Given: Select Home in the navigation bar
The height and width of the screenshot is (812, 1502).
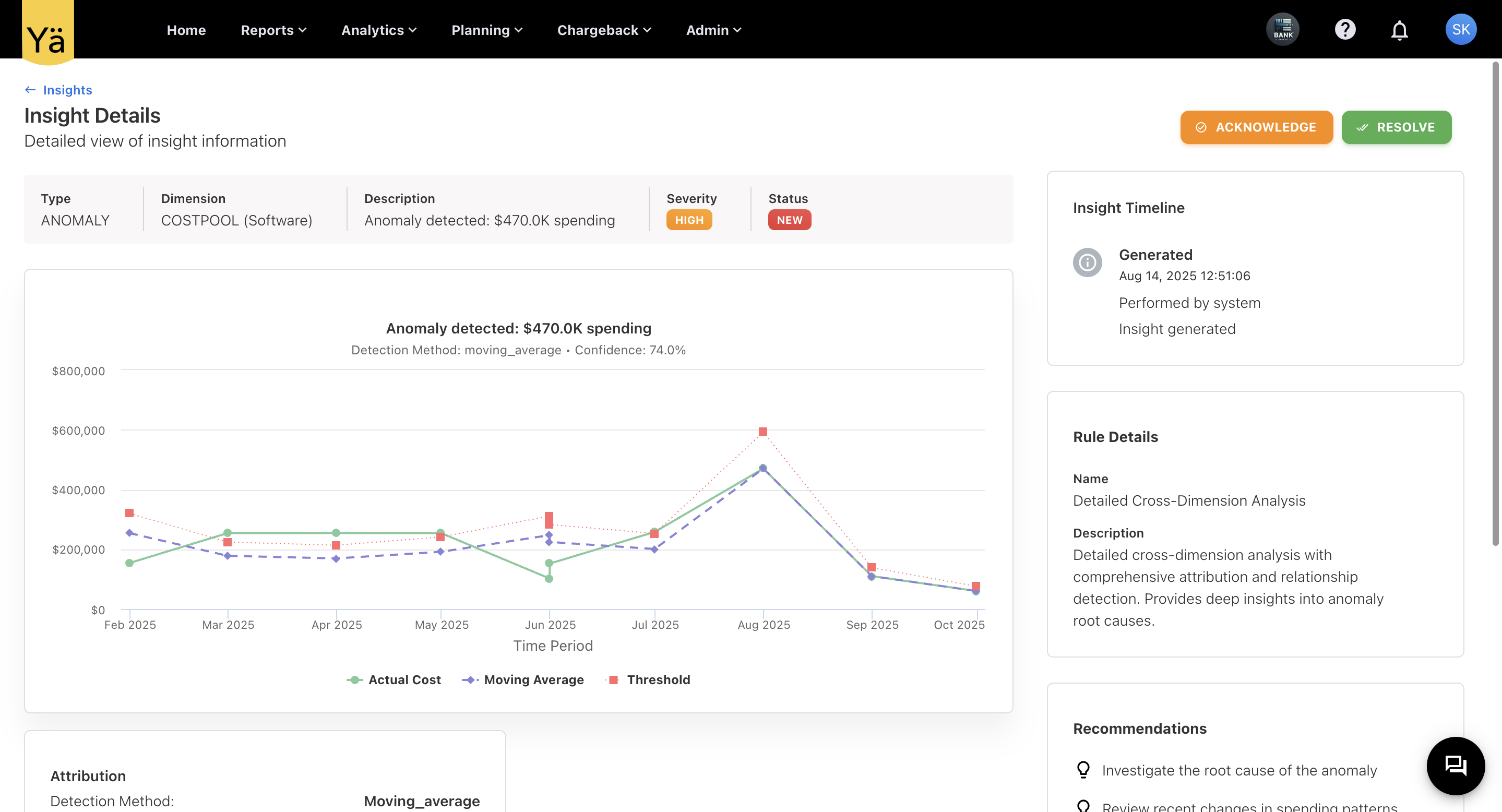Looking at the screenshot, I should point(186,30).
